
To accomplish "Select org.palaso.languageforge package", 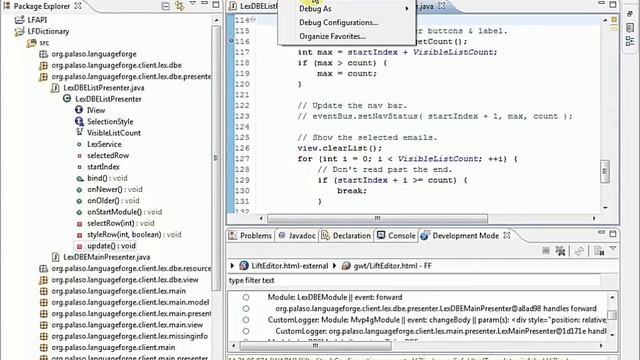I will click(x=94, y=54).
